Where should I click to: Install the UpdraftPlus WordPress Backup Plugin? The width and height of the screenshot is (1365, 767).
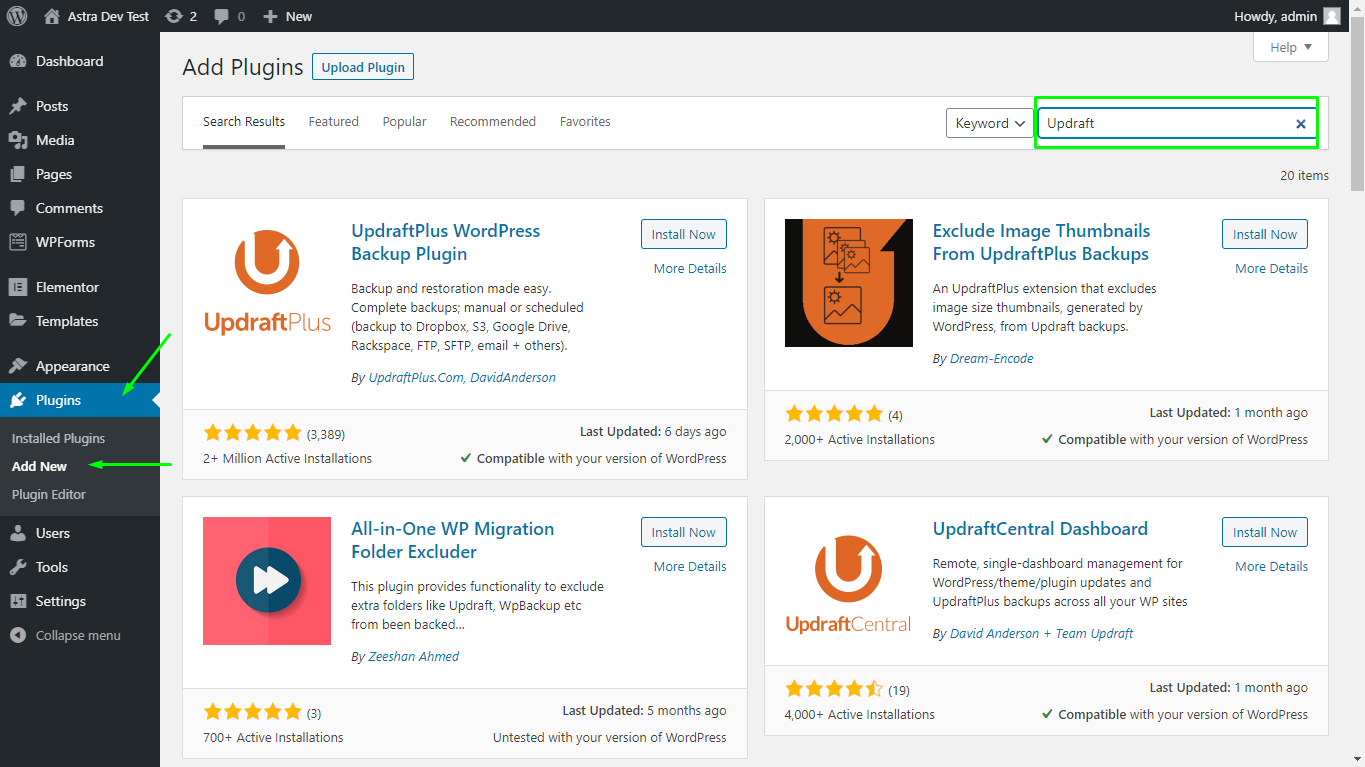[683, 233]
